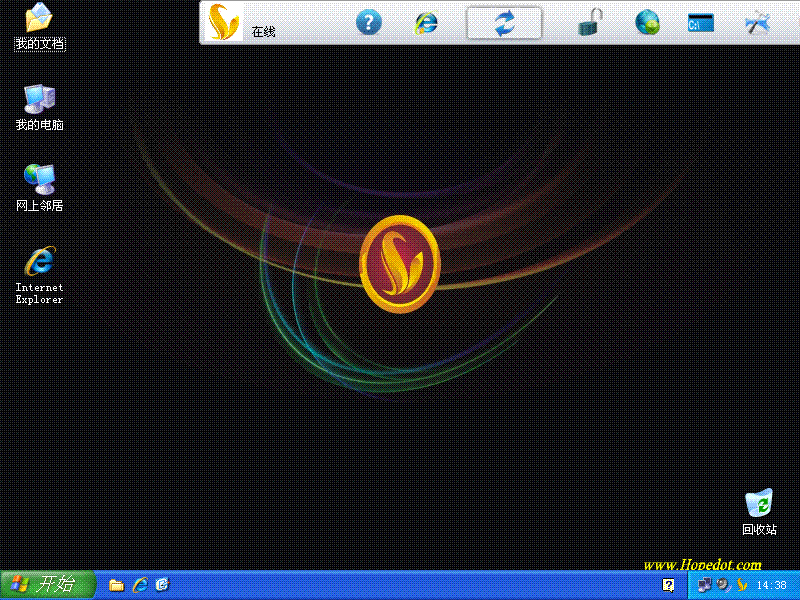Launch Internet Explorer from Quick Launch
800x600 pixels.
point(140,585)
